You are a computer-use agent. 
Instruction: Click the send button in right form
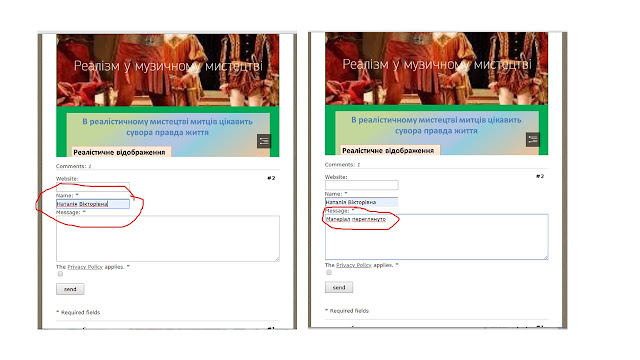click(x=339, y=287)
